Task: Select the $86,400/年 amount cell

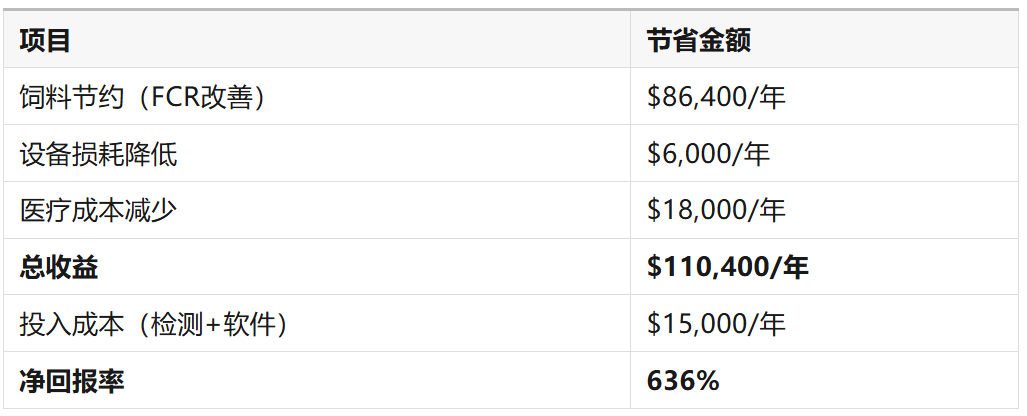Action: click(716, 98)
